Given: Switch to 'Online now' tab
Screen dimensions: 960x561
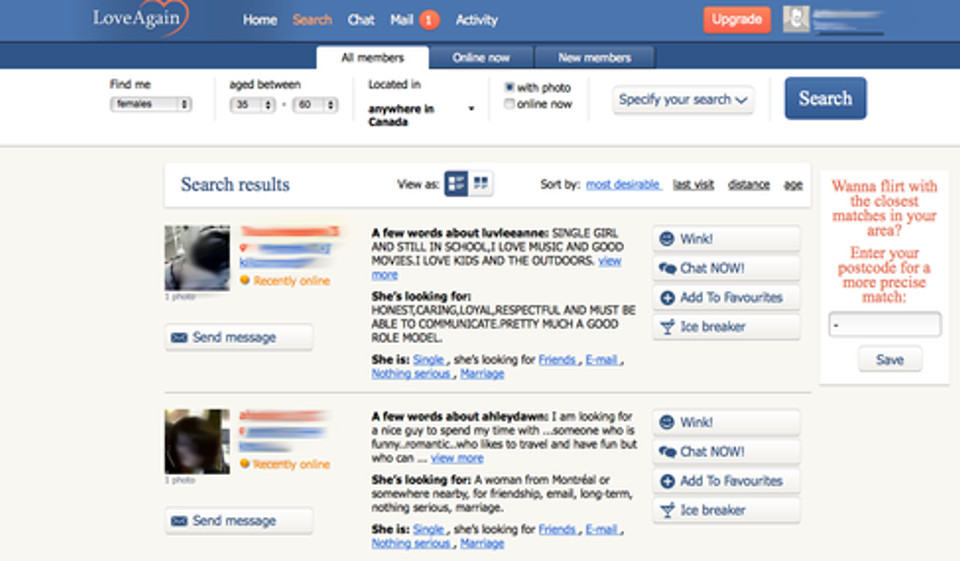Looking at the screenshot, I should (482, 57).
